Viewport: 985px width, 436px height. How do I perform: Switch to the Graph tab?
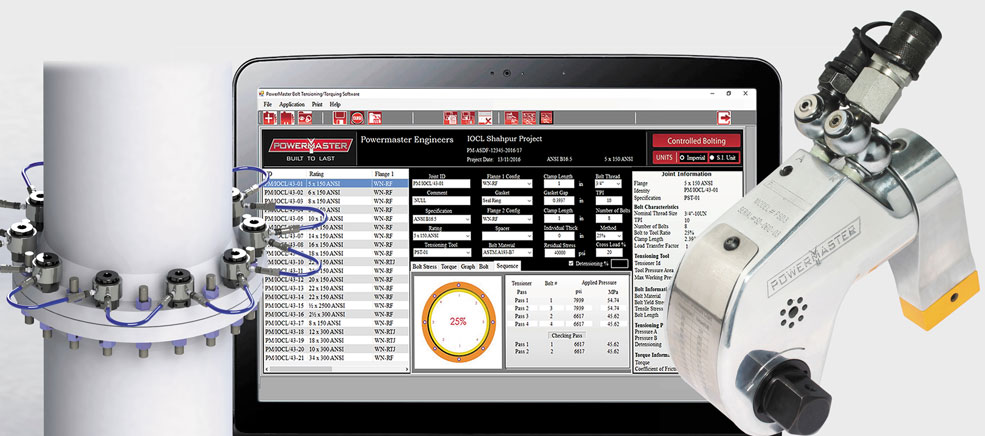[468, 266]
